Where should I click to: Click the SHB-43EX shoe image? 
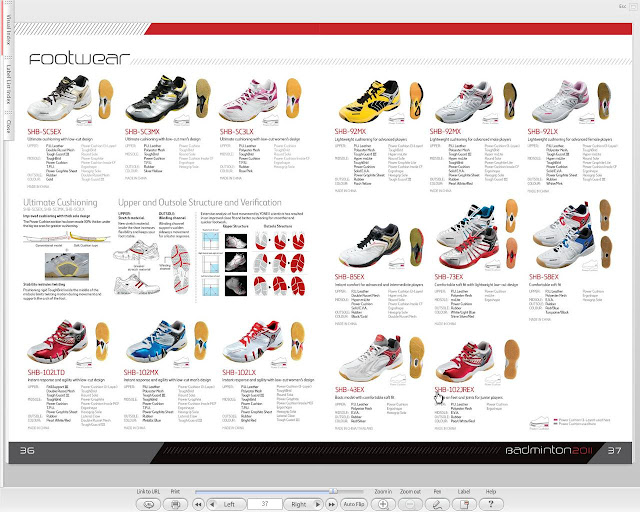[x=371, y=358]
